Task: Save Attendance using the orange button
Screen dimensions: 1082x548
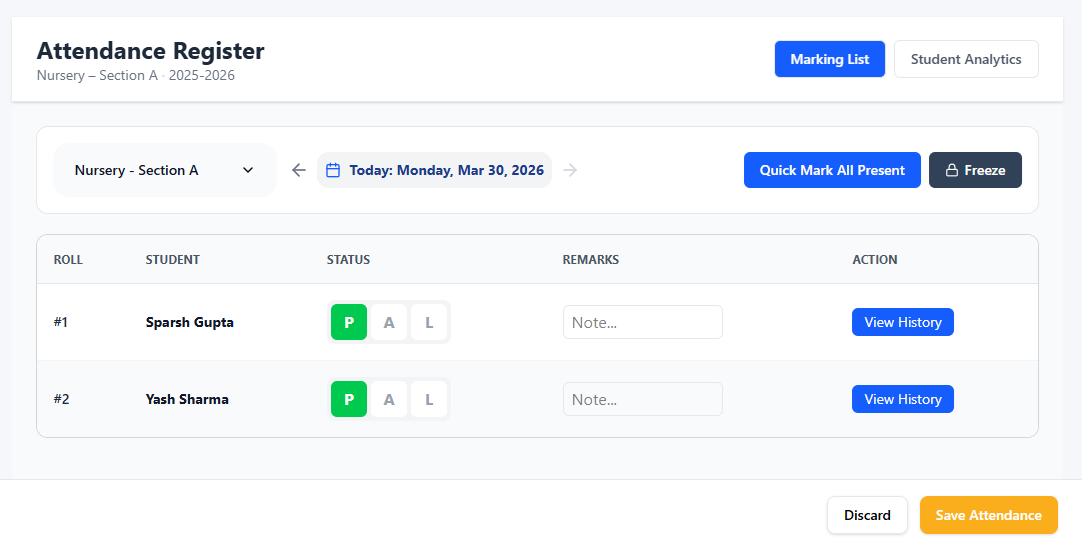Action: point(988,515)
